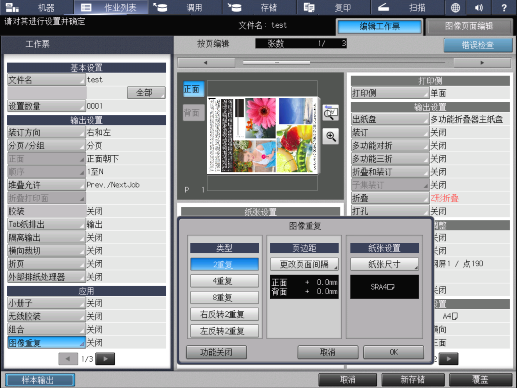Image resolution: width=517 pixels, height=388 pixels.
Task: Click the 全部 all button
Action: click(146, 92)
